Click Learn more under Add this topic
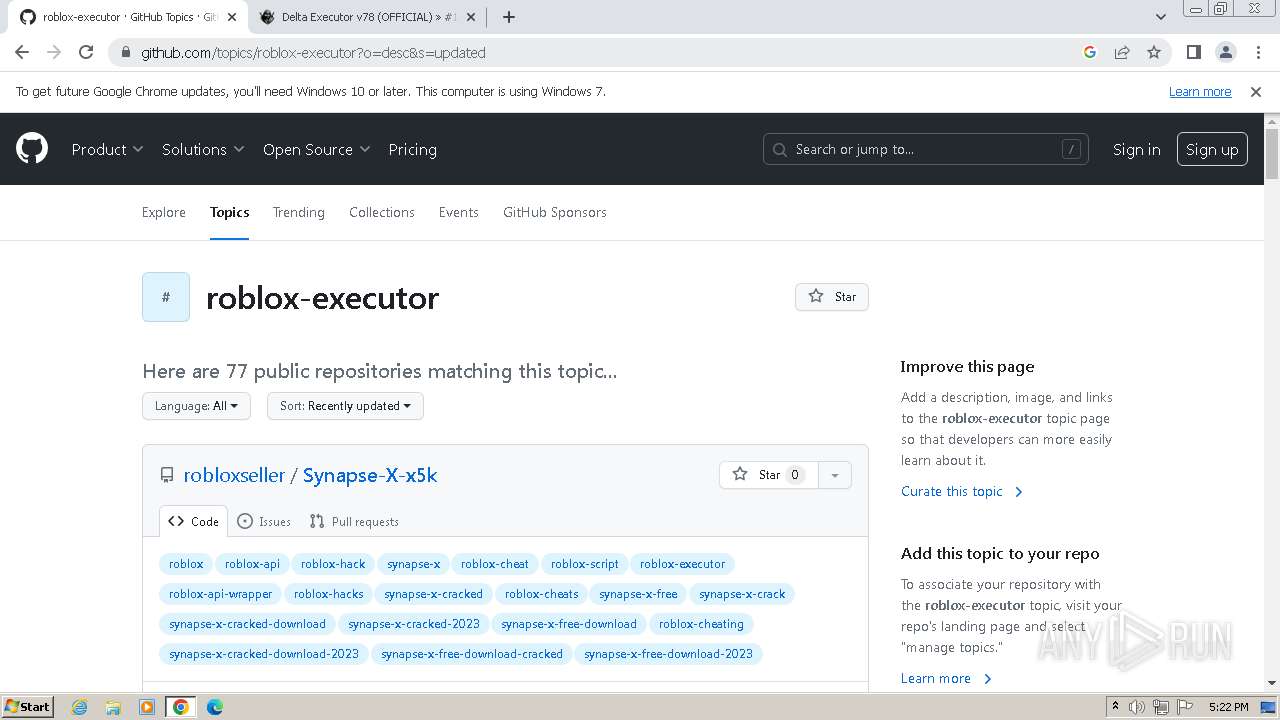 (946, 678)
